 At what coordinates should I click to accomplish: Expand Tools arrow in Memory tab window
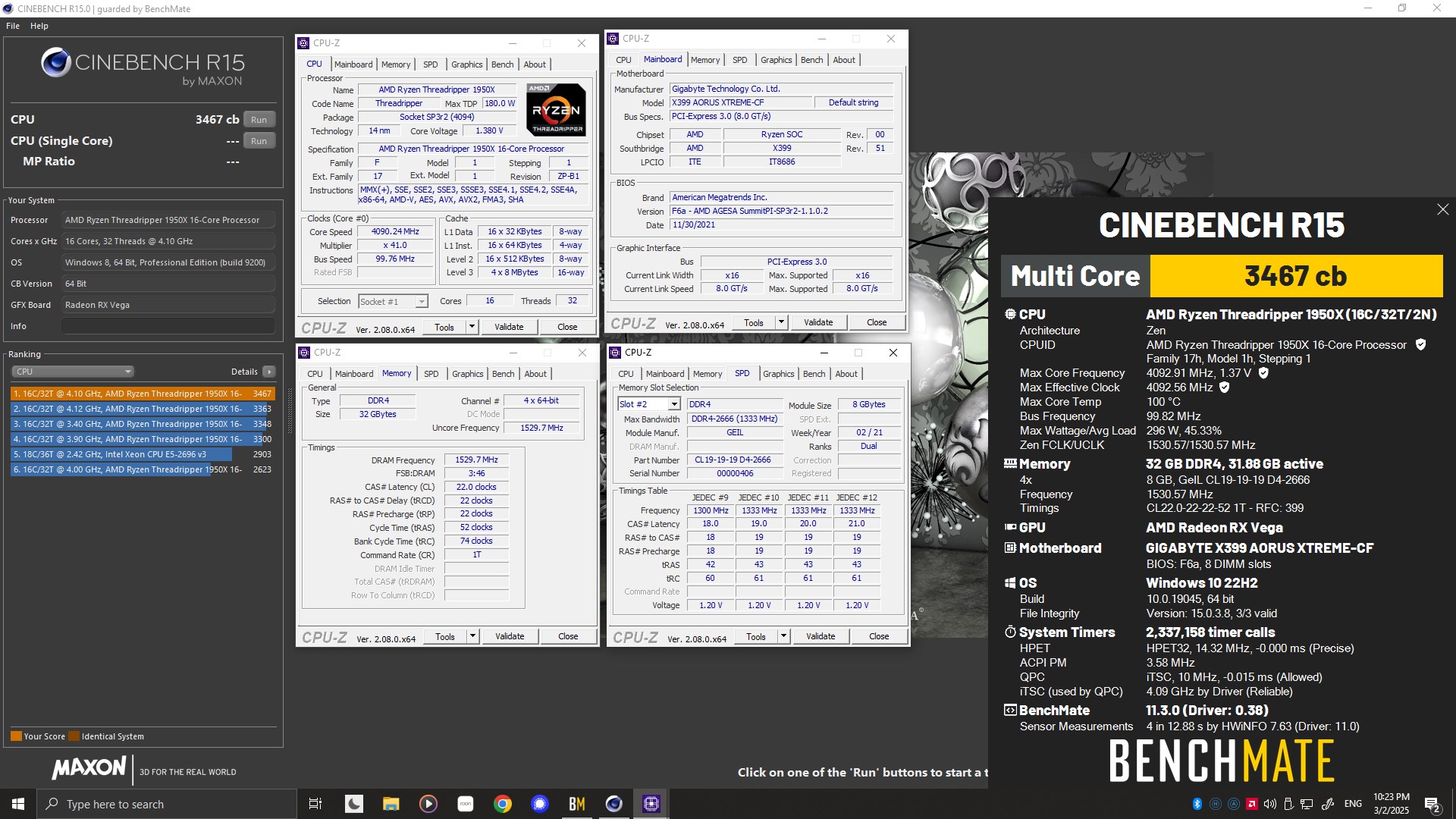pos(472,636)
